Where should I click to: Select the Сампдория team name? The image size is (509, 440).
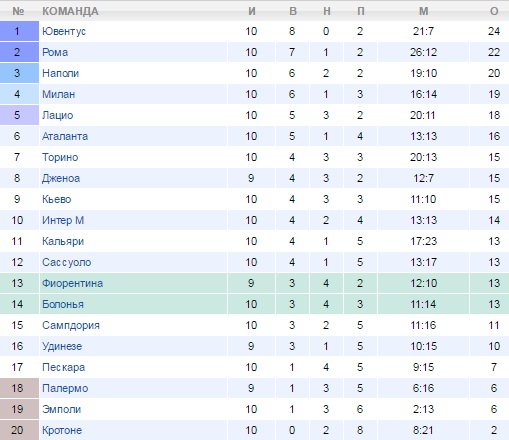tap(71, 325)
